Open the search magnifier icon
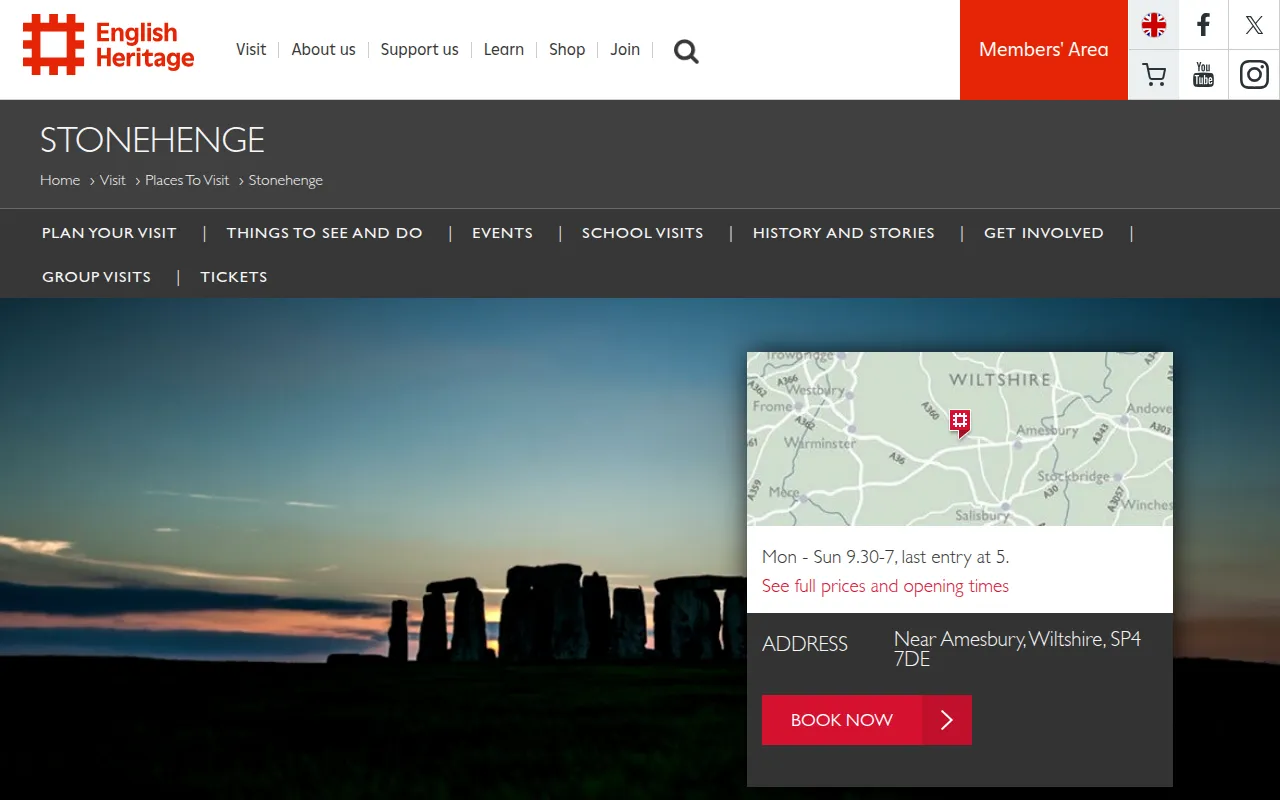1280x800 pixels. pyautogui.click(x=686, y=51)
